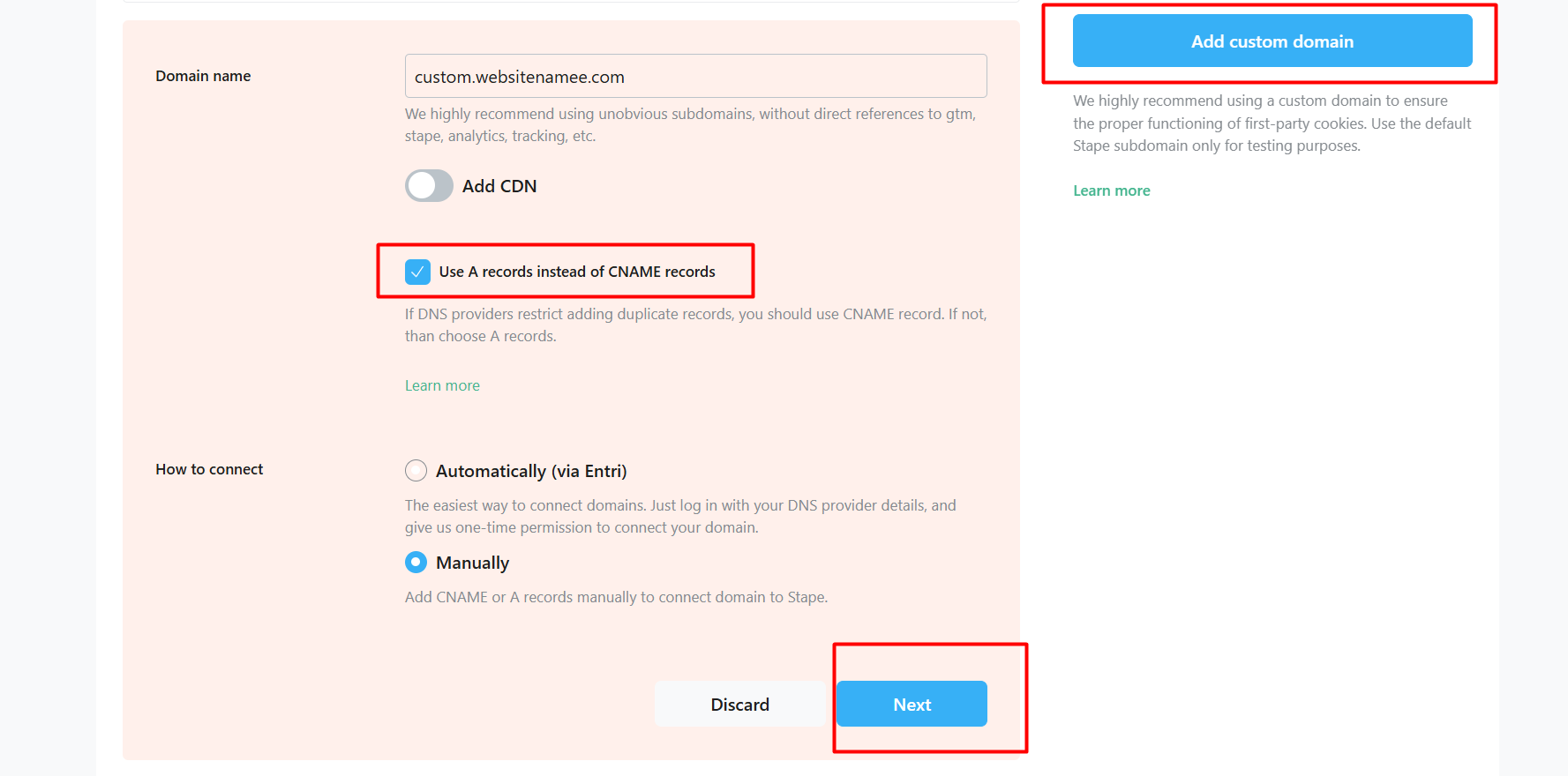Select the Manually radio button
Viewport: 1568px width, 776px height.
click(416, 563)
